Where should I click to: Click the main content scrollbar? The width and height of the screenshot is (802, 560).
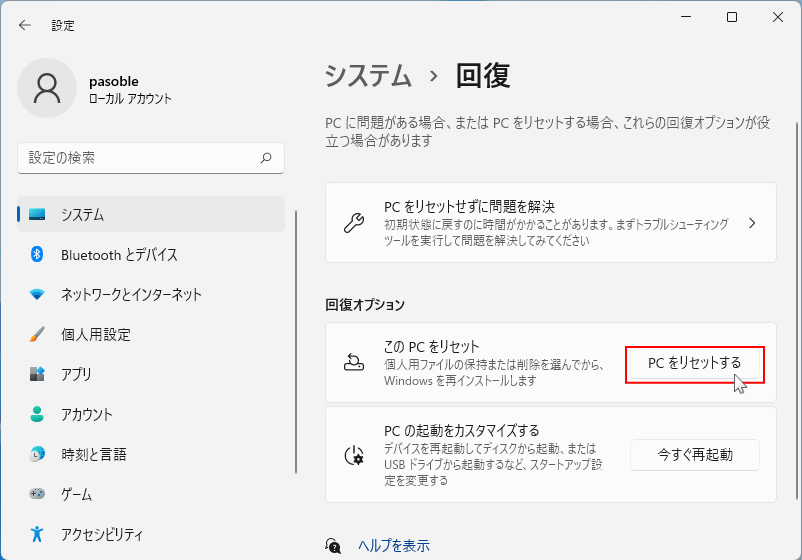(x=796, y=310)
